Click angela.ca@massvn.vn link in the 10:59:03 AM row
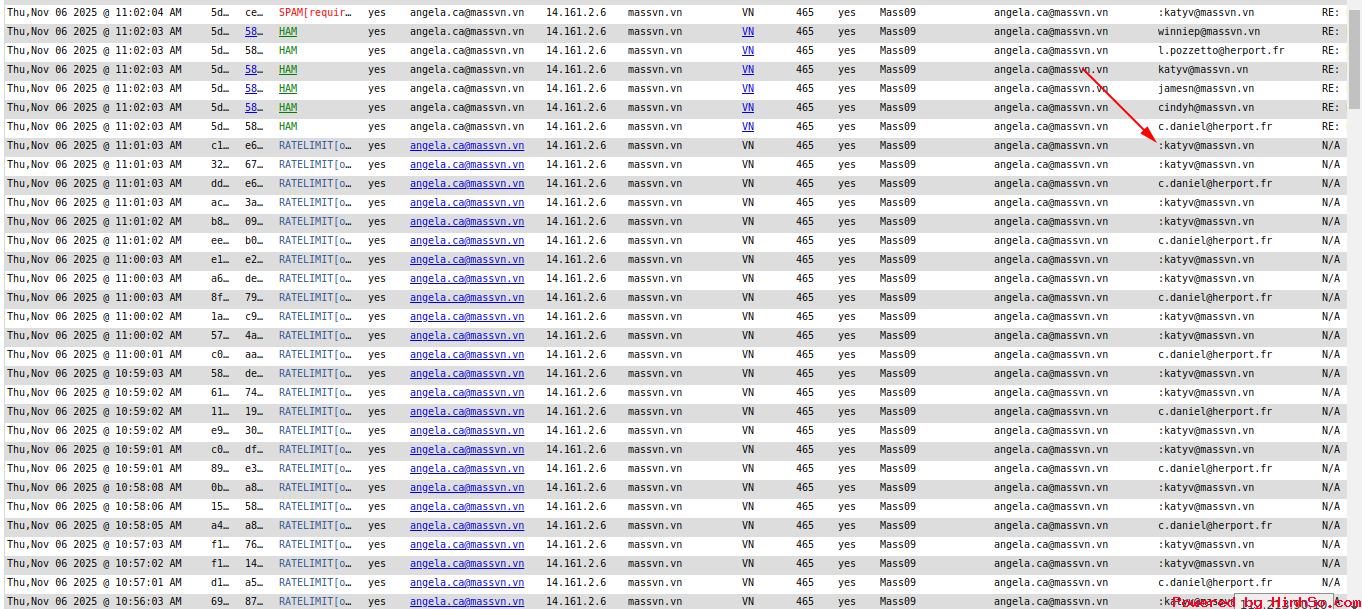The height and width of the screenshot is (609, 1362). (466, 374)
